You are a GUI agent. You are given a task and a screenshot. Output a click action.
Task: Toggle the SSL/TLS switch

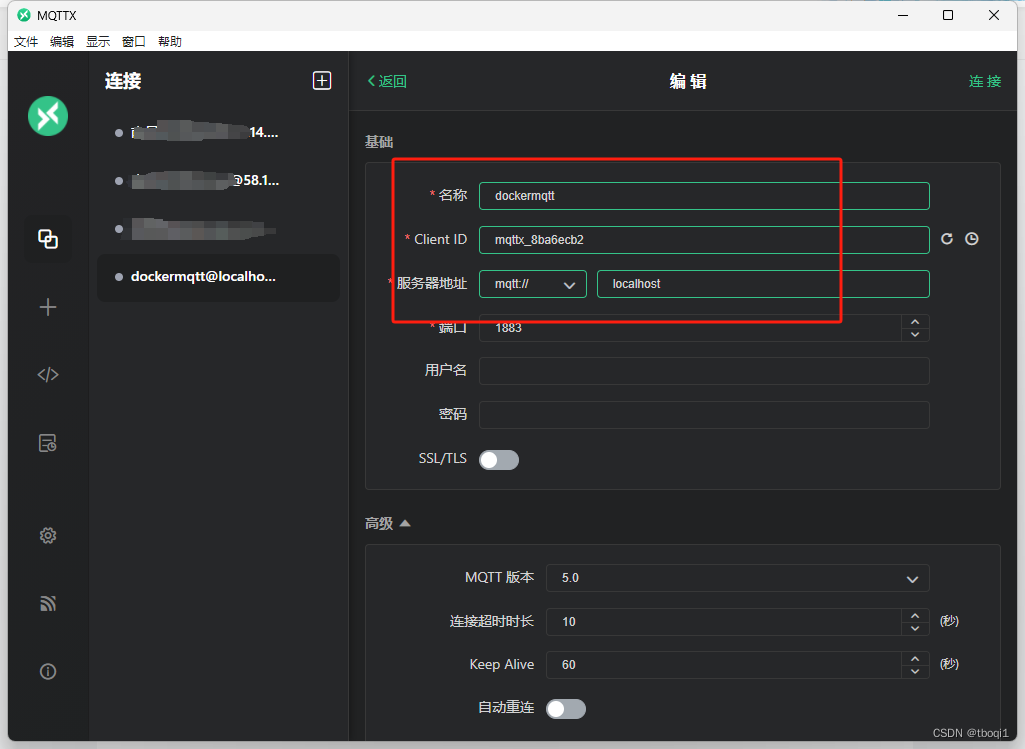click(499, 460)
